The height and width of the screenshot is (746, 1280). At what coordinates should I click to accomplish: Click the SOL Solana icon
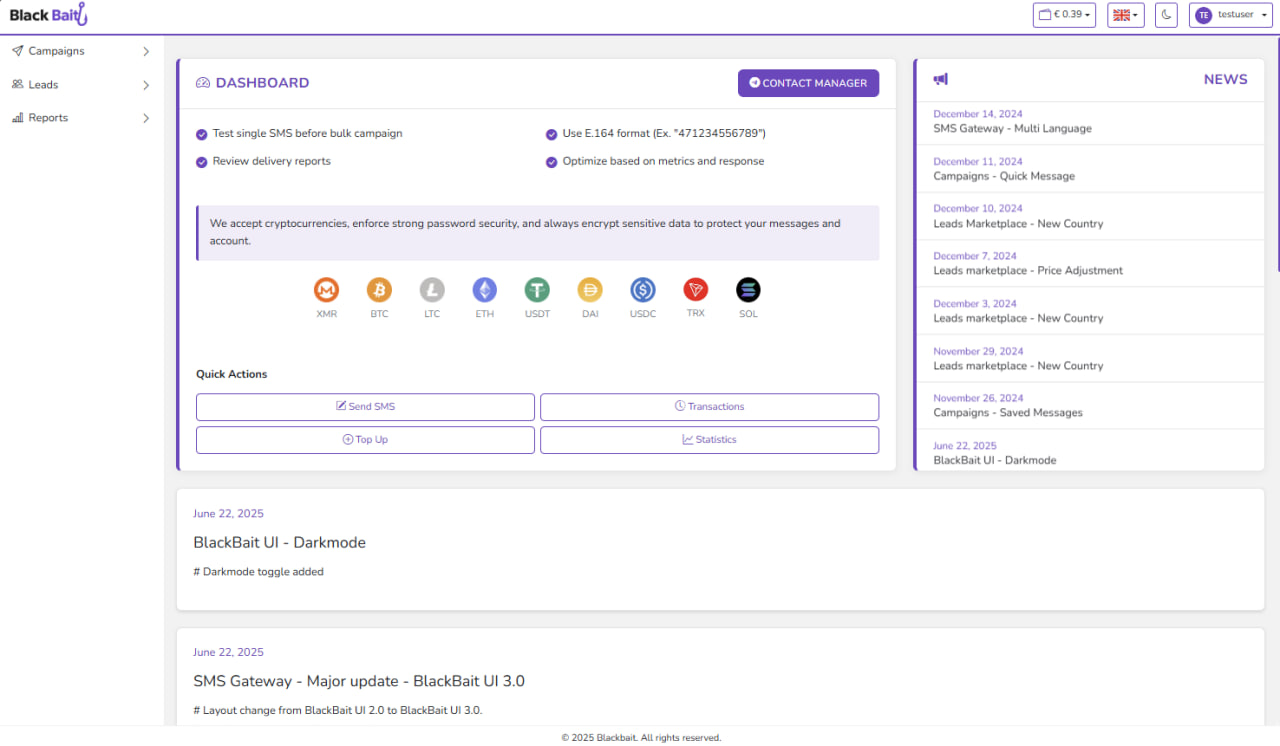click(x=748, y=290)
